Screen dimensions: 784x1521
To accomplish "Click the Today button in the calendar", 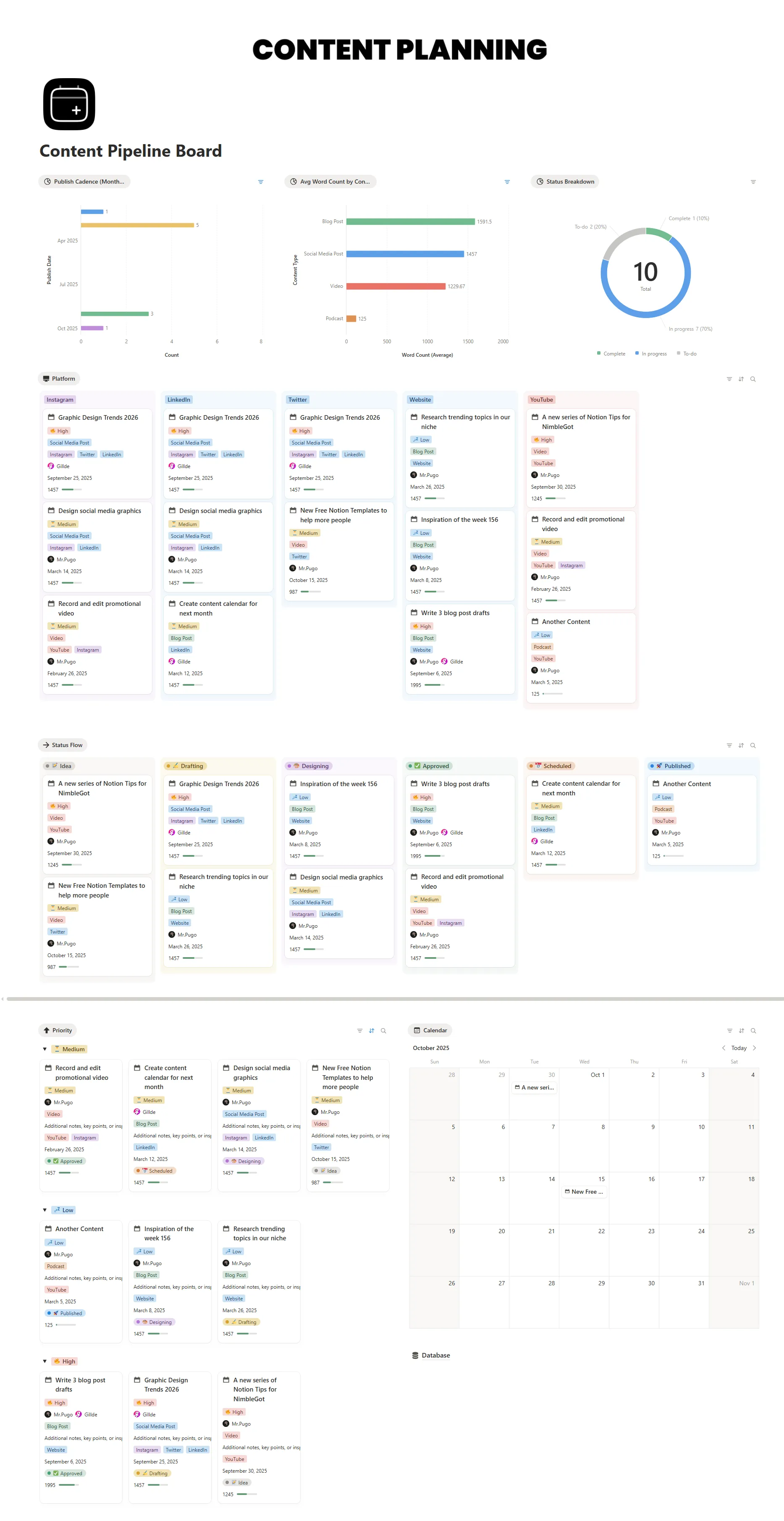I will coord(739,1048).
